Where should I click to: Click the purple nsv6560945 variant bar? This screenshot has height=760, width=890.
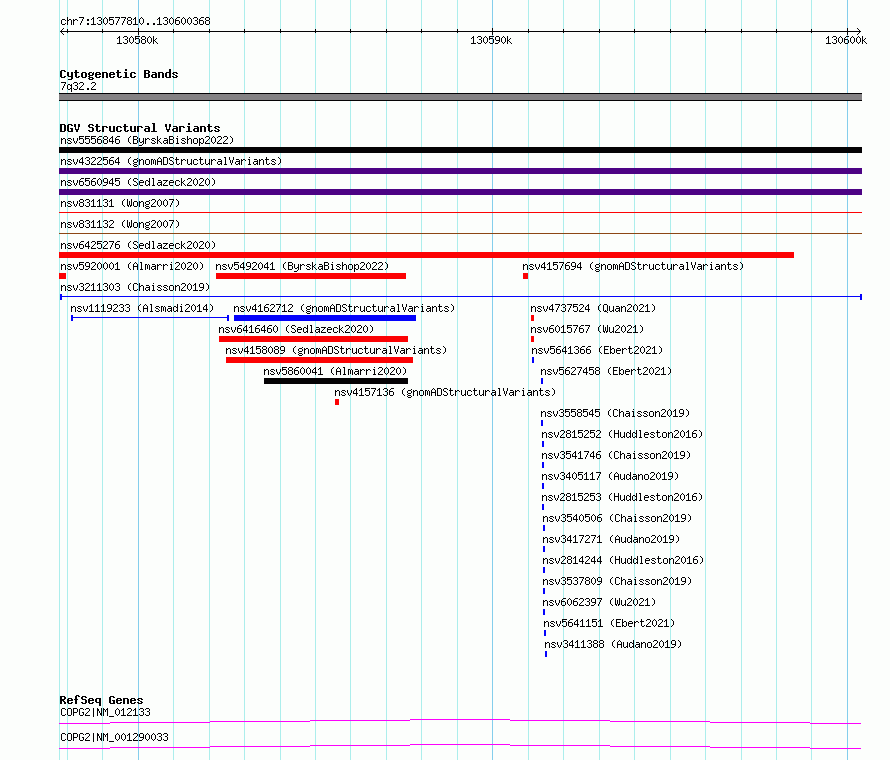(x=460, y=192)
